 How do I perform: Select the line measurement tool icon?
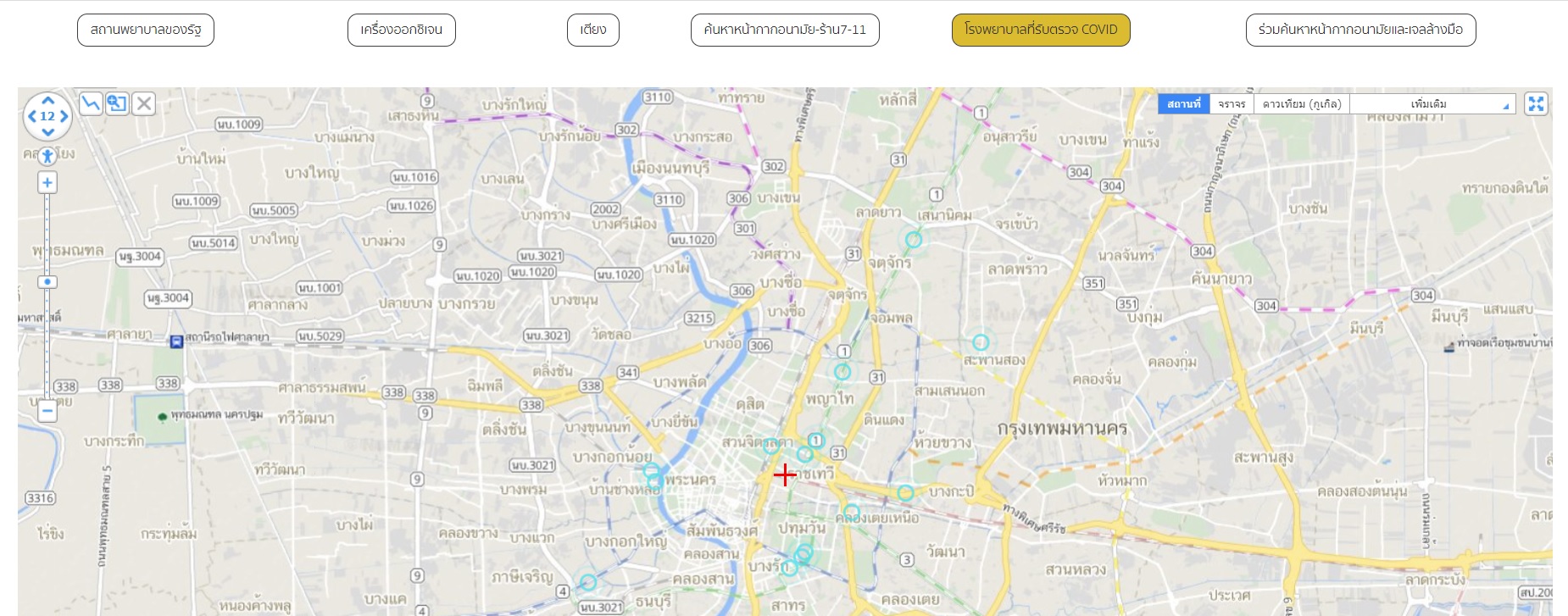tap(91, 103)
